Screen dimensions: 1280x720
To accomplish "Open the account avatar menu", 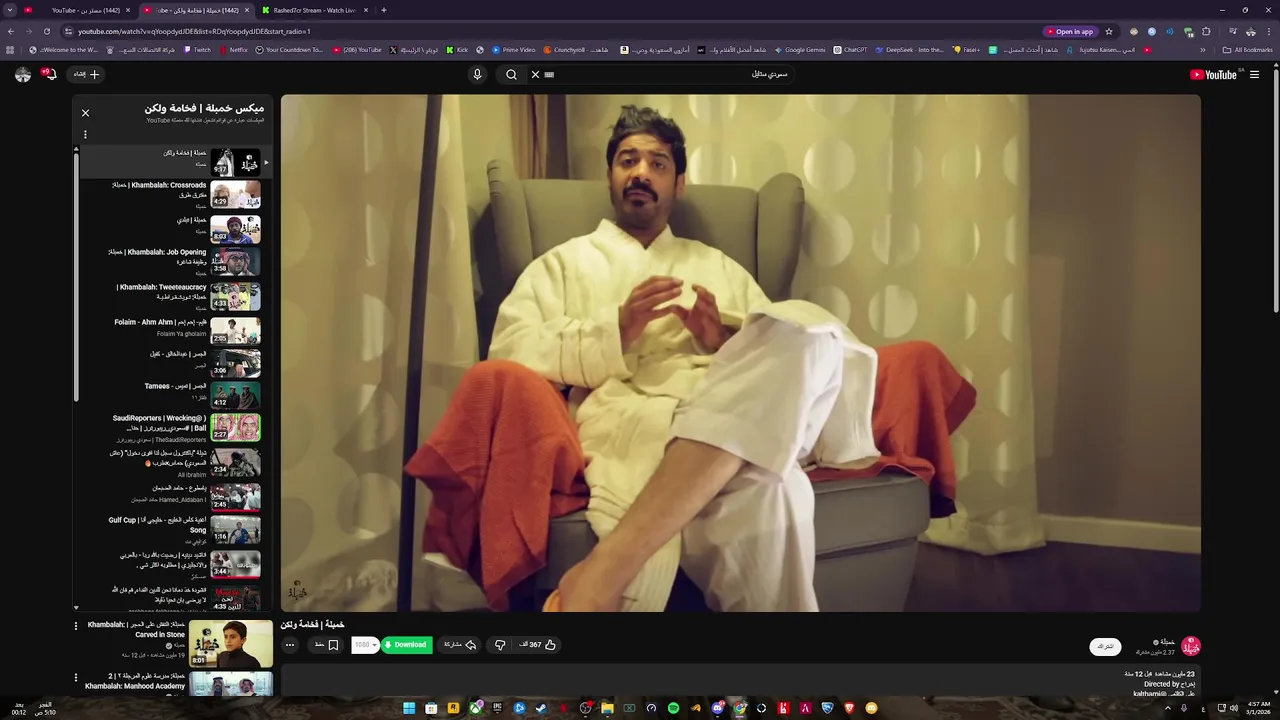I will click(23, 74).
